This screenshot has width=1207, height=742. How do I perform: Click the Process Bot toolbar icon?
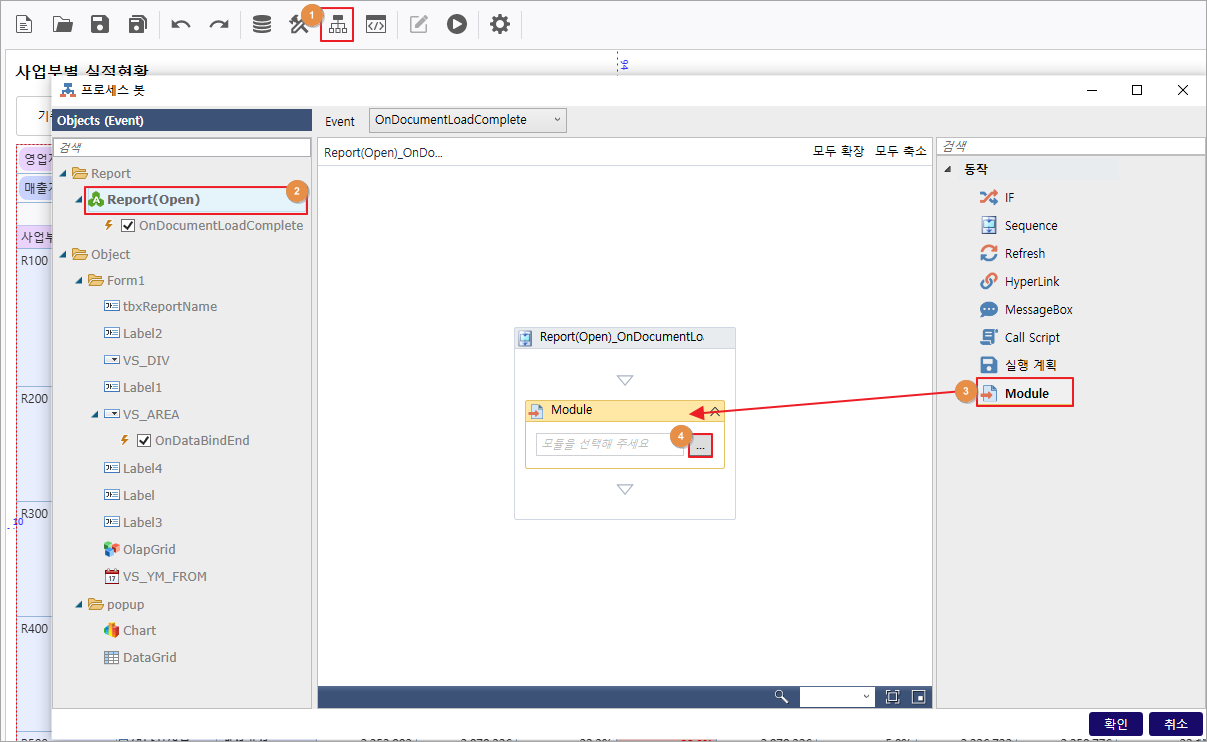[x=337, y=25]
